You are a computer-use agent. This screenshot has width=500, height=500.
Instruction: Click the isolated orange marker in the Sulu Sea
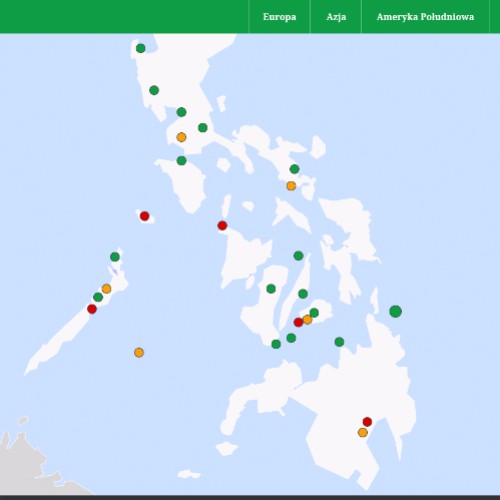coord(139,352)
